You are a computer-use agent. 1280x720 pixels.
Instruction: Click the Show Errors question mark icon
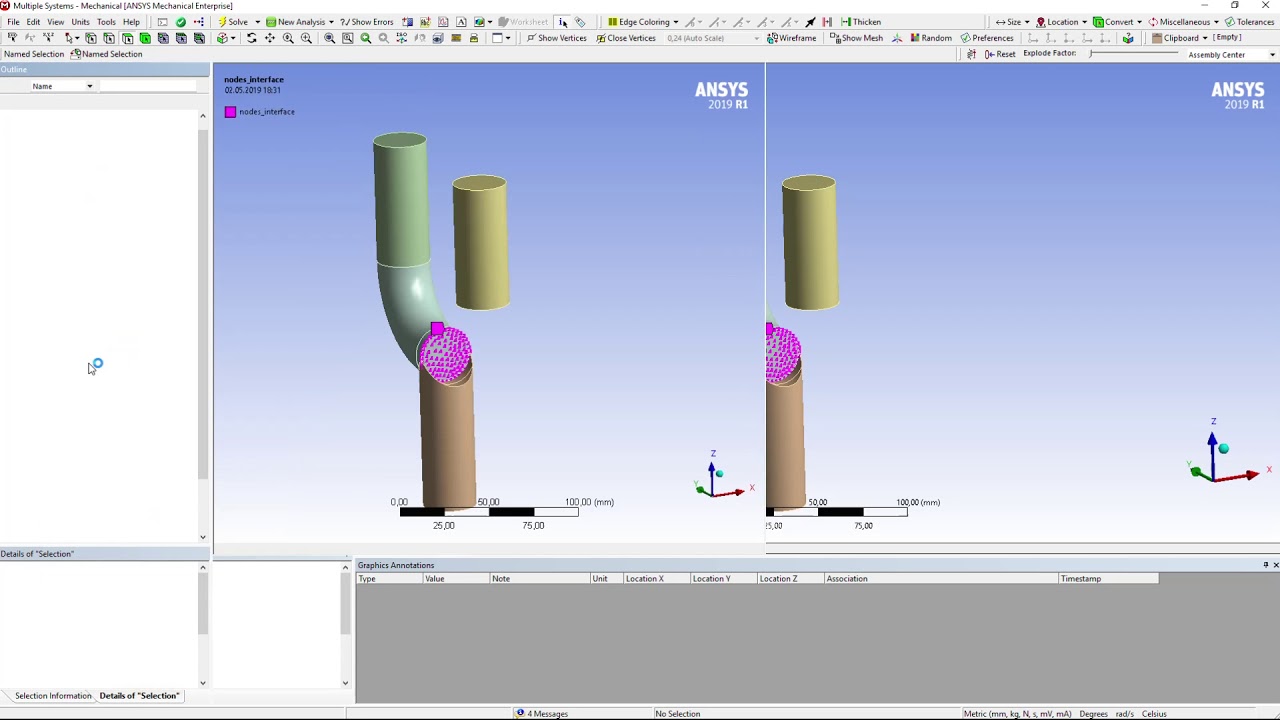tap(345, 22)
